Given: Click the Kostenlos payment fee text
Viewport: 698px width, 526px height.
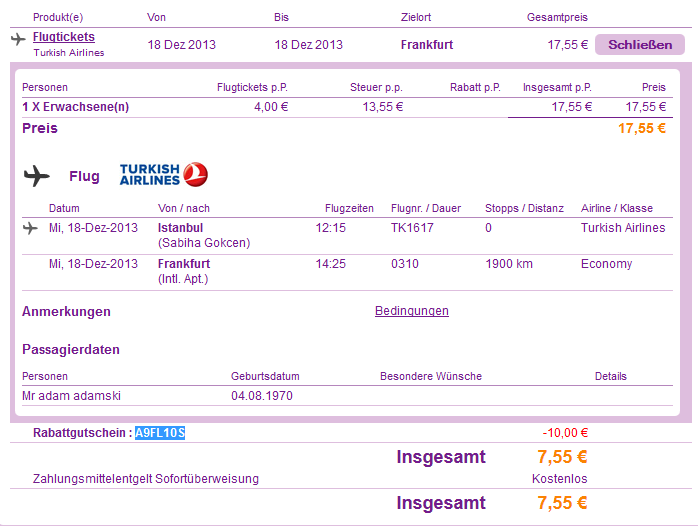Looking at the screenshot, I should click(x=560, y=479).
